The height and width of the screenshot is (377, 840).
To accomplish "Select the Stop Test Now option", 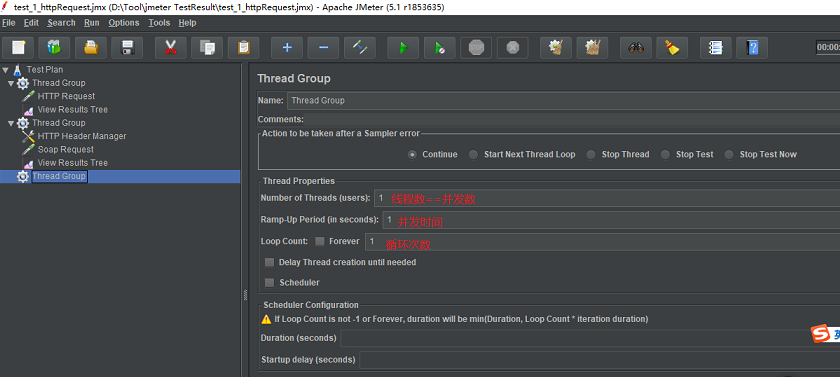I will [x=729, y=154].
